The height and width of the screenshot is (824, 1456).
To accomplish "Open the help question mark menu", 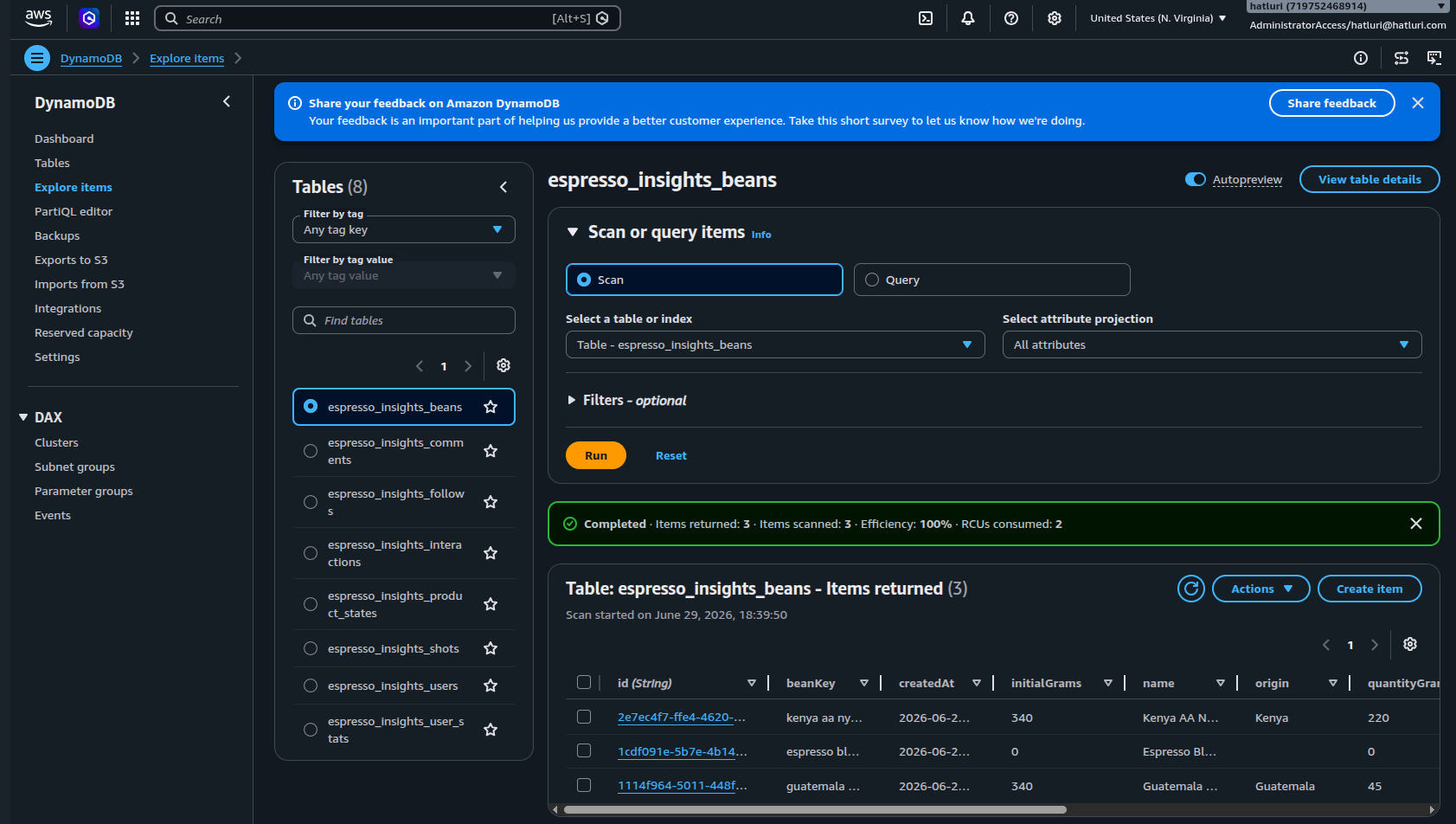I will coord(1011,18).
